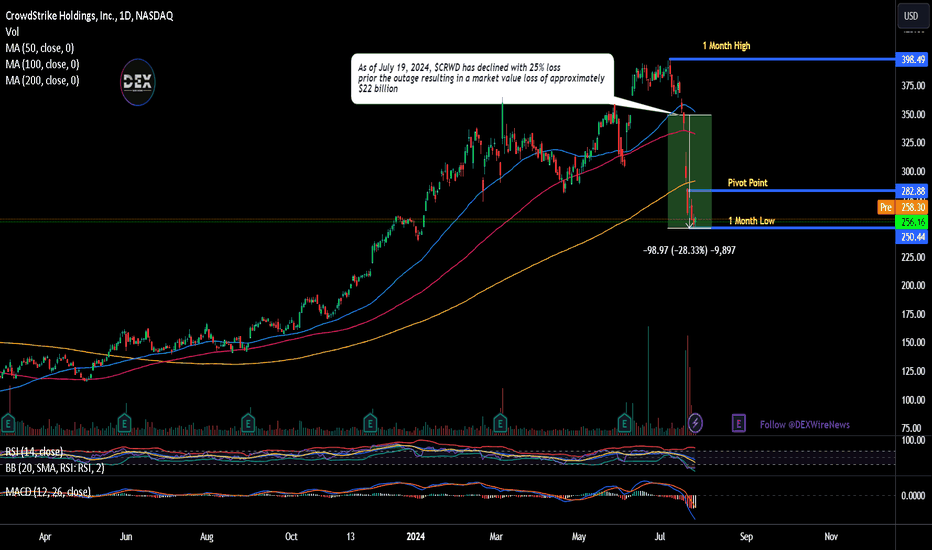Click the green 256.16 price tag
Screen dimensions: 932x550
click(x=912, y=222)
